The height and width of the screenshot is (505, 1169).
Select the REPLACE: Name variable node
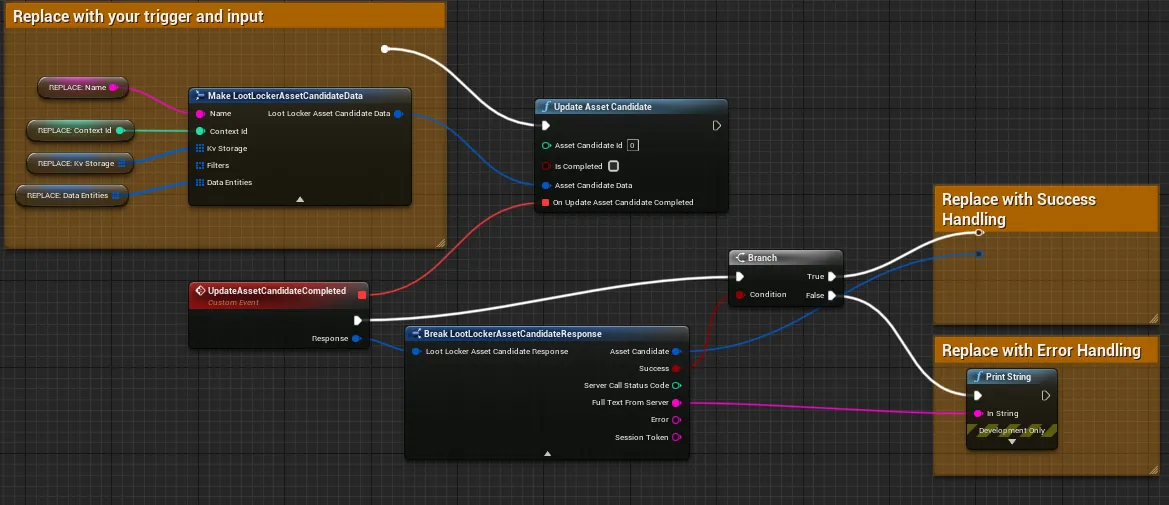pos(83,87)
